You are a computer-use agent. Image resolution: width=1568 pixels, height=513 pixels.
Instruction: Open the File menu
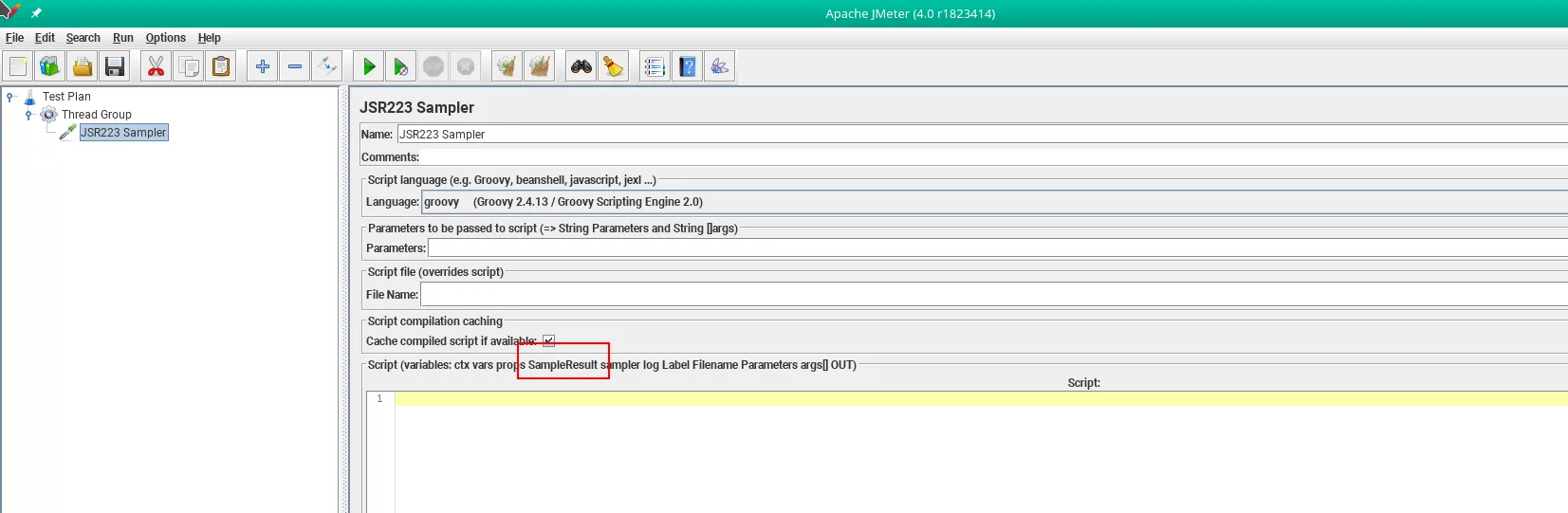(15, 38)
